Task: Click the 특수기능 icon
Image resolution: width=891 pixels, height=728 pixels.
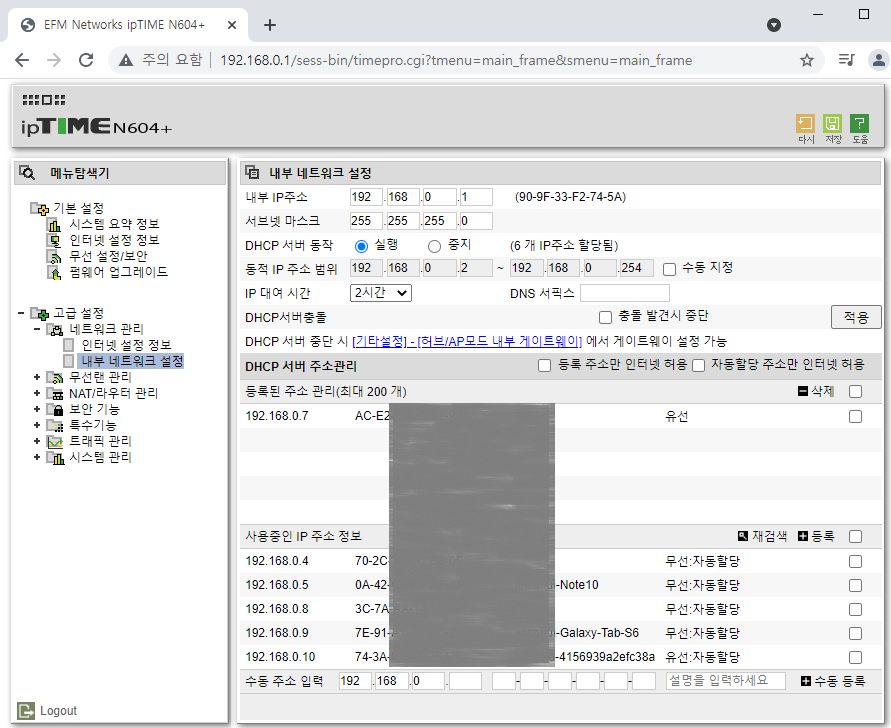Action: tap(55, 425)
